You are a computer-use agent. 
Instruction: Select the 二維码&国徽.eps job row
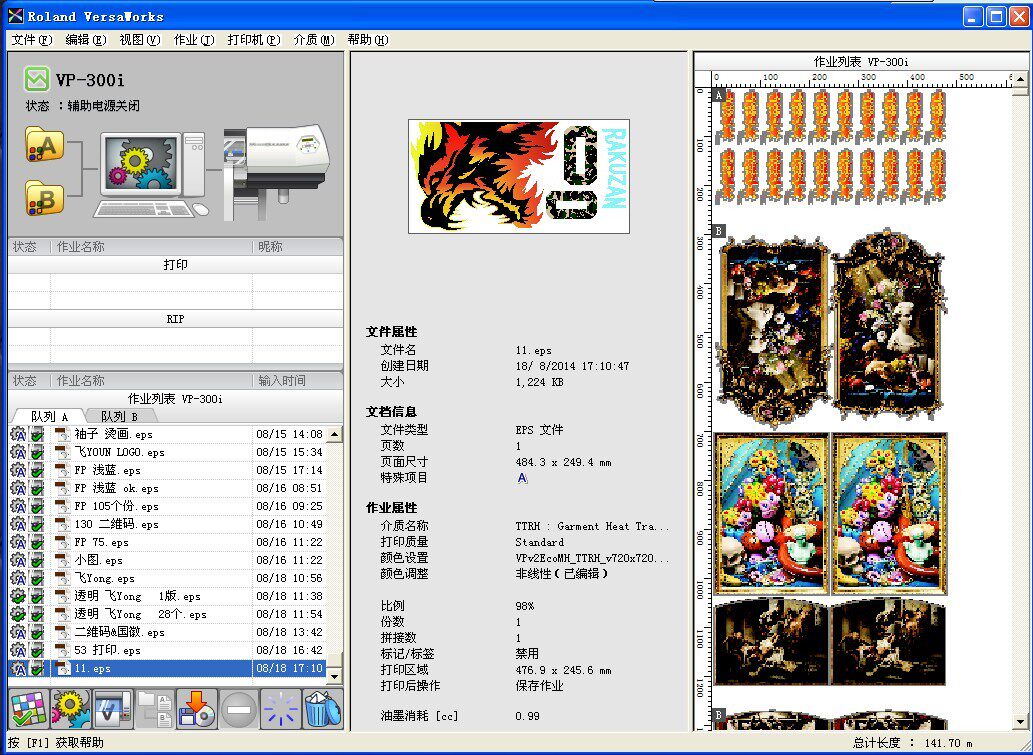coord(167,632)
